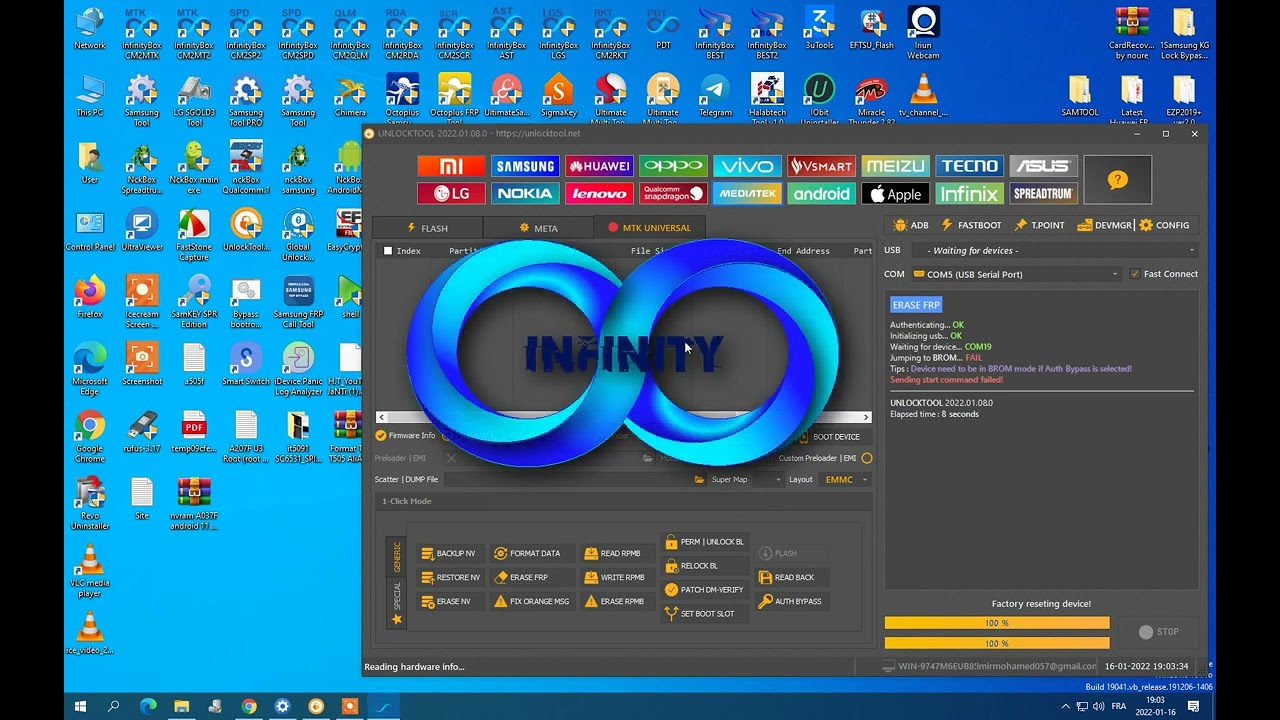Run the Backup NV operation

pos(448,553)
